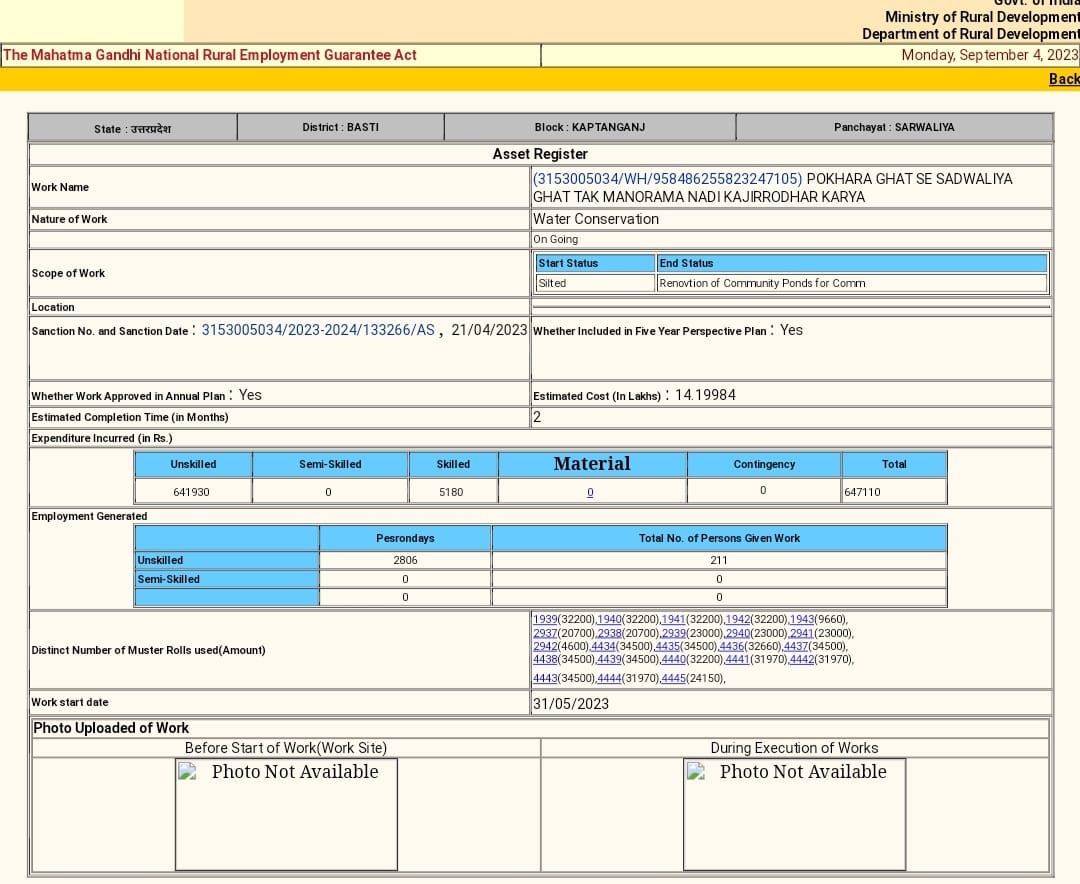Open muster roll 2938 link
Screen dimensions: 1080x884
coord(610,633)
